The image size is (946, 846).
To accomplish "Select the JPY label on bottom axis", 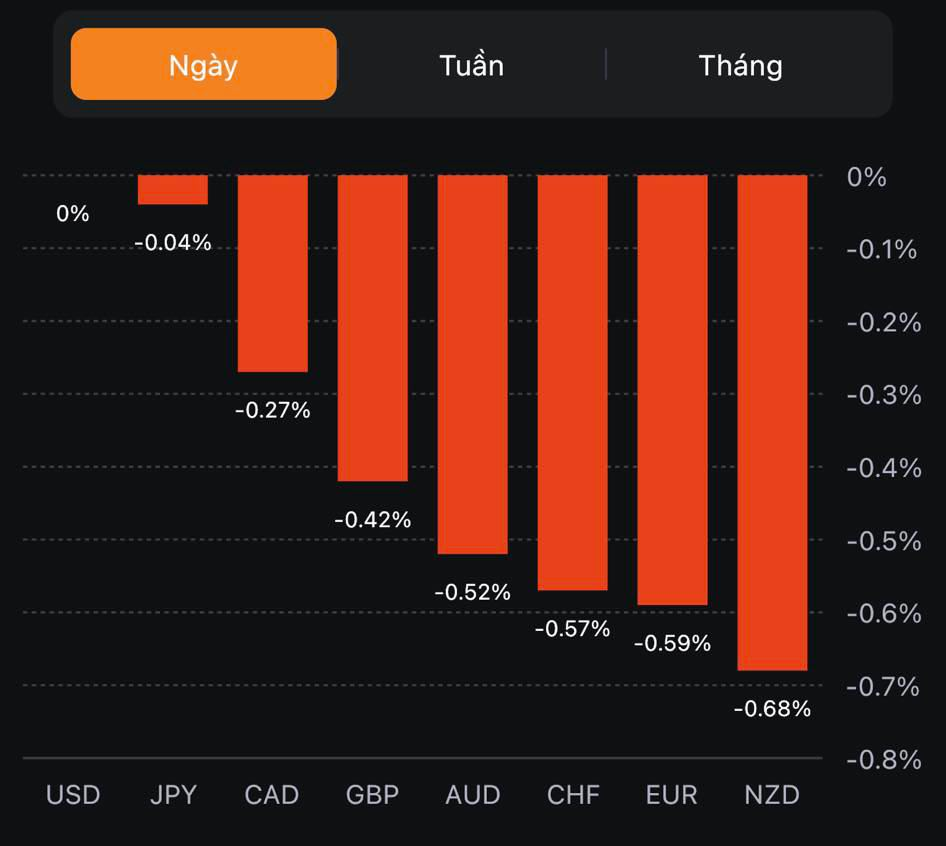I will pyautogui.click(x=173, y=795).
